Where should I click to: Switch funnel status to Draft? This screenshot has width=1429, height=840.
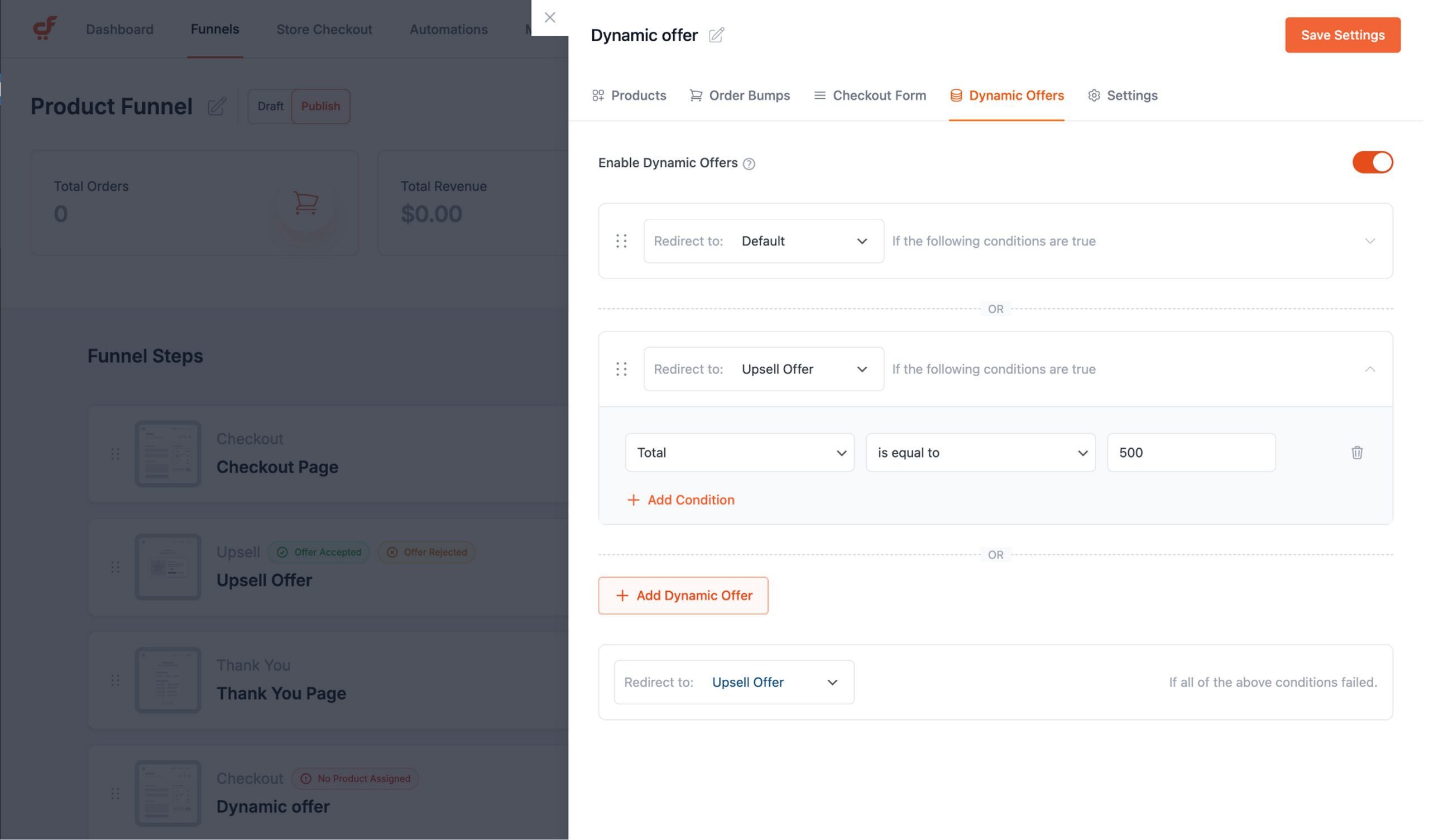271,107
